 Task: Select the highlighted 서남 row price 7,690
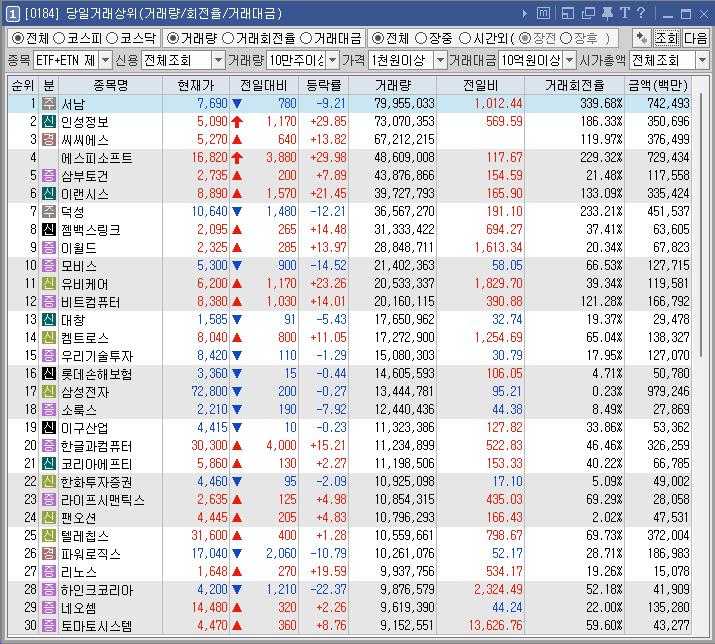click(x=212, y=104)
